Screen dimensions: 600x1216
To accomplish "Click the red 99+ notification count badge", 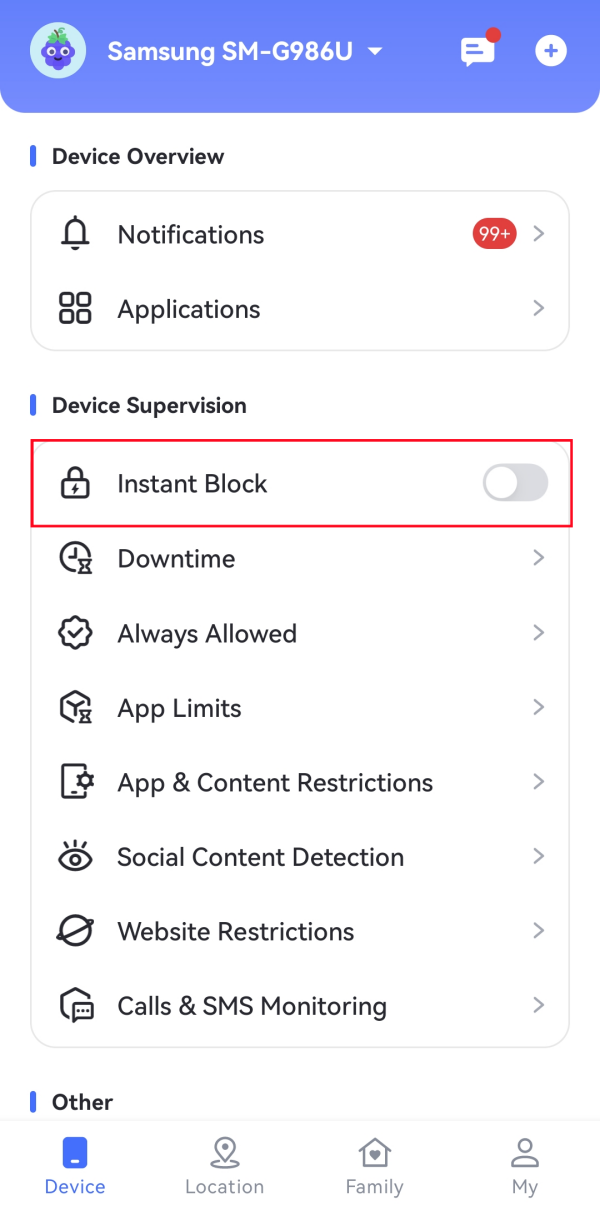I will pos(493,233).
